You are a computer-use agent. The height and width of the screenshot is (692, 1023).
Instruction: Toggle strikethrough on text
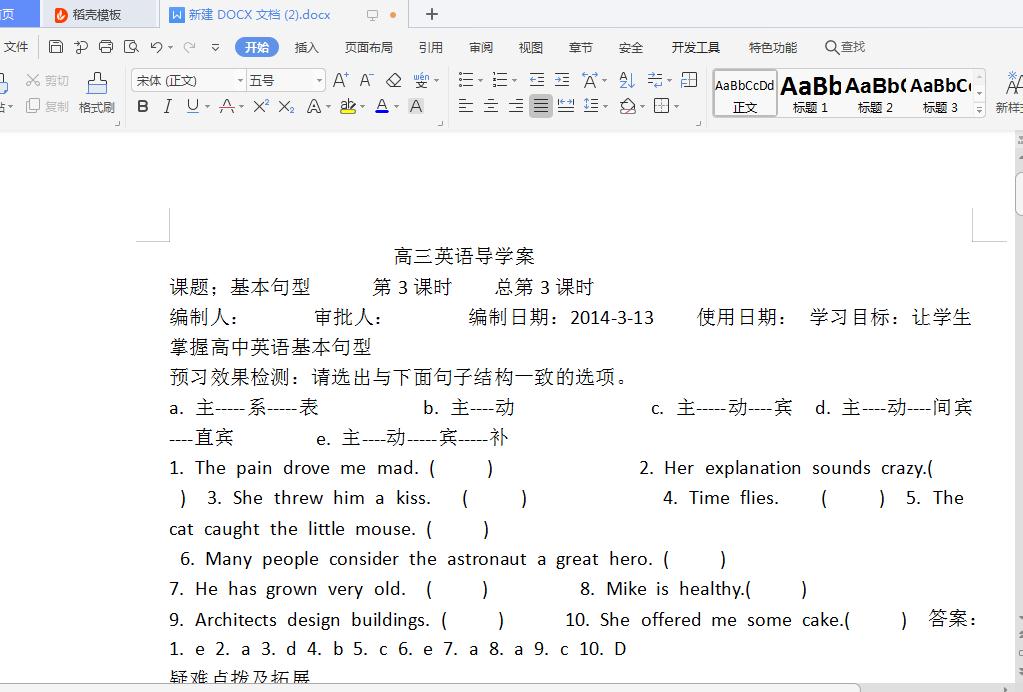pyautogui.click(x=227, y=106)
